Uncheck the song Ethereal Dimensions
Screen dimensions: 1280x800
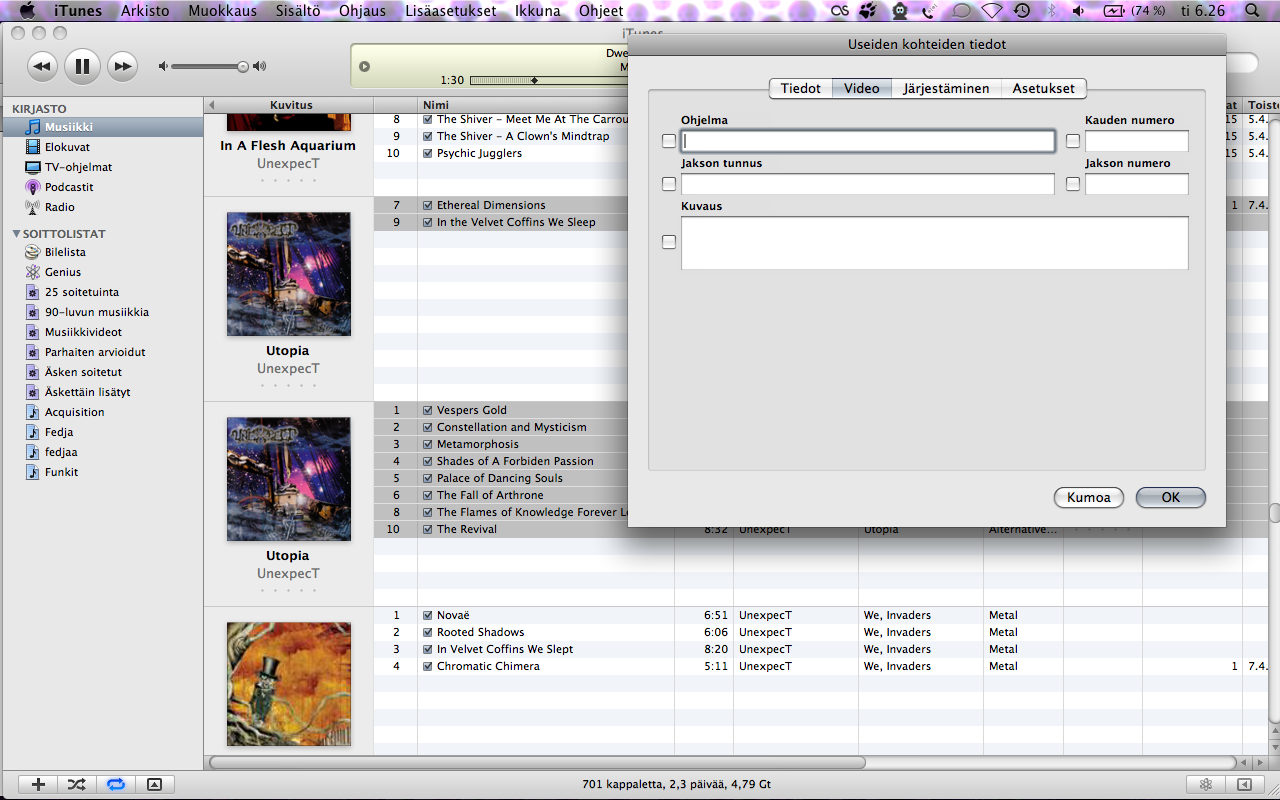coord(428,205)
